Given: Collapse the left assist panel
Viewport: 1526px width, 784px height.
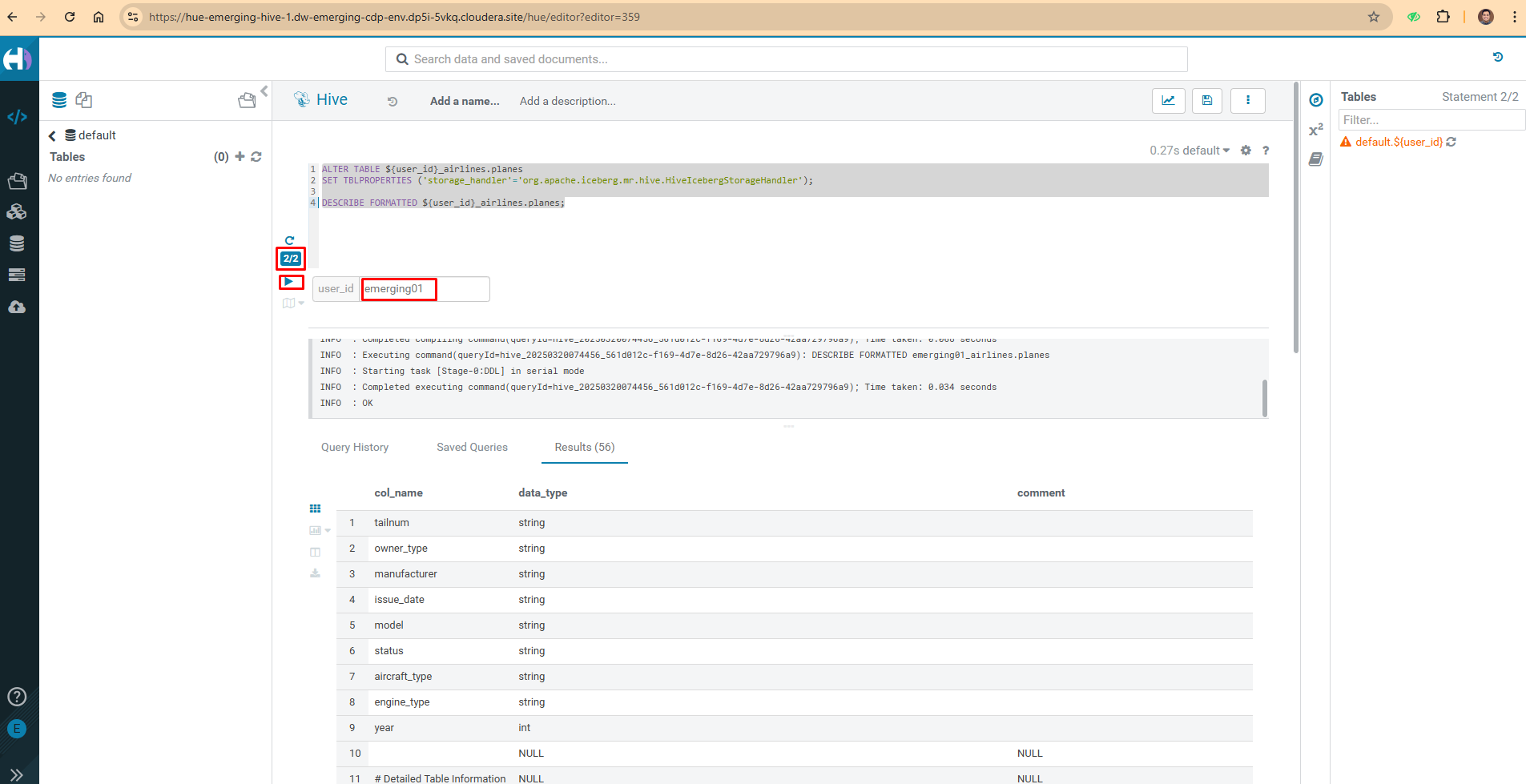Looking at the screenshot, I should 264,90.
